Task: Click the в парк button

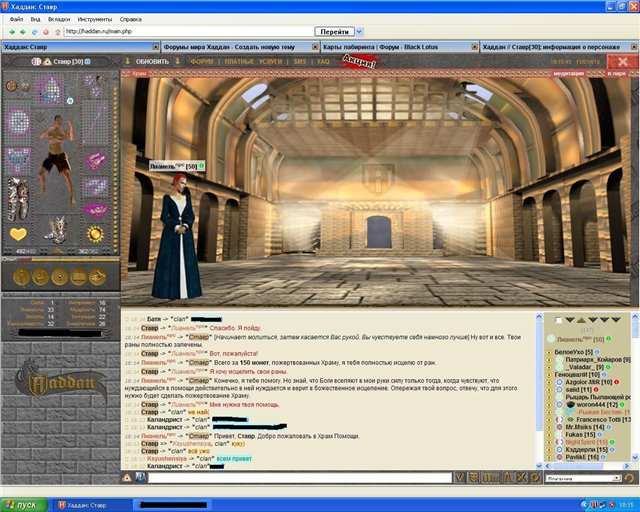Action: point(616,73)
